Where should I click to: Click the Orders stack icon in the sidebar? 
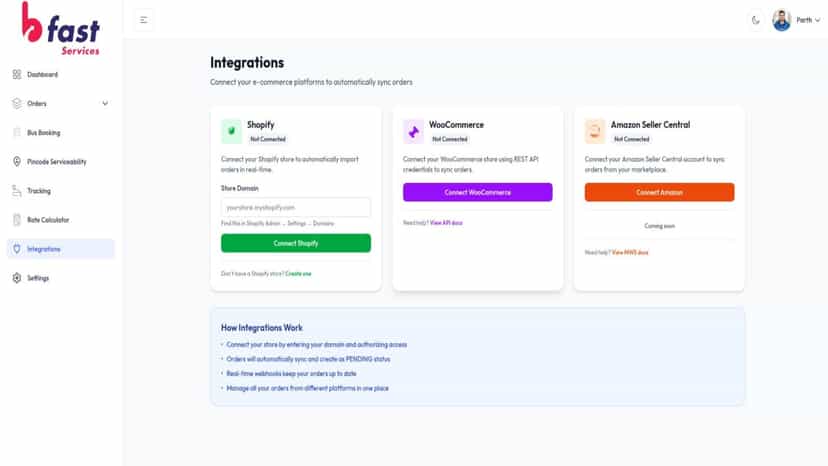click(17, 104)
